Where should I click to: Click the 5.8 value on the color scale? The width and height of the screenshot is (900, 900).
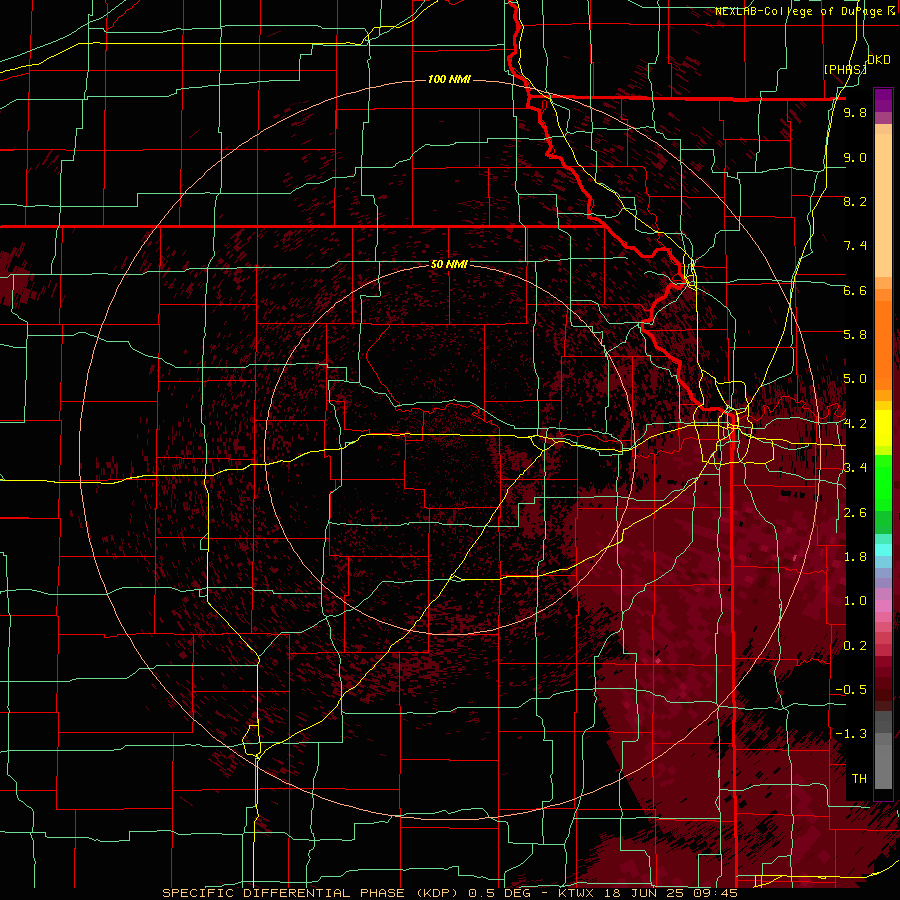(855, 335)
